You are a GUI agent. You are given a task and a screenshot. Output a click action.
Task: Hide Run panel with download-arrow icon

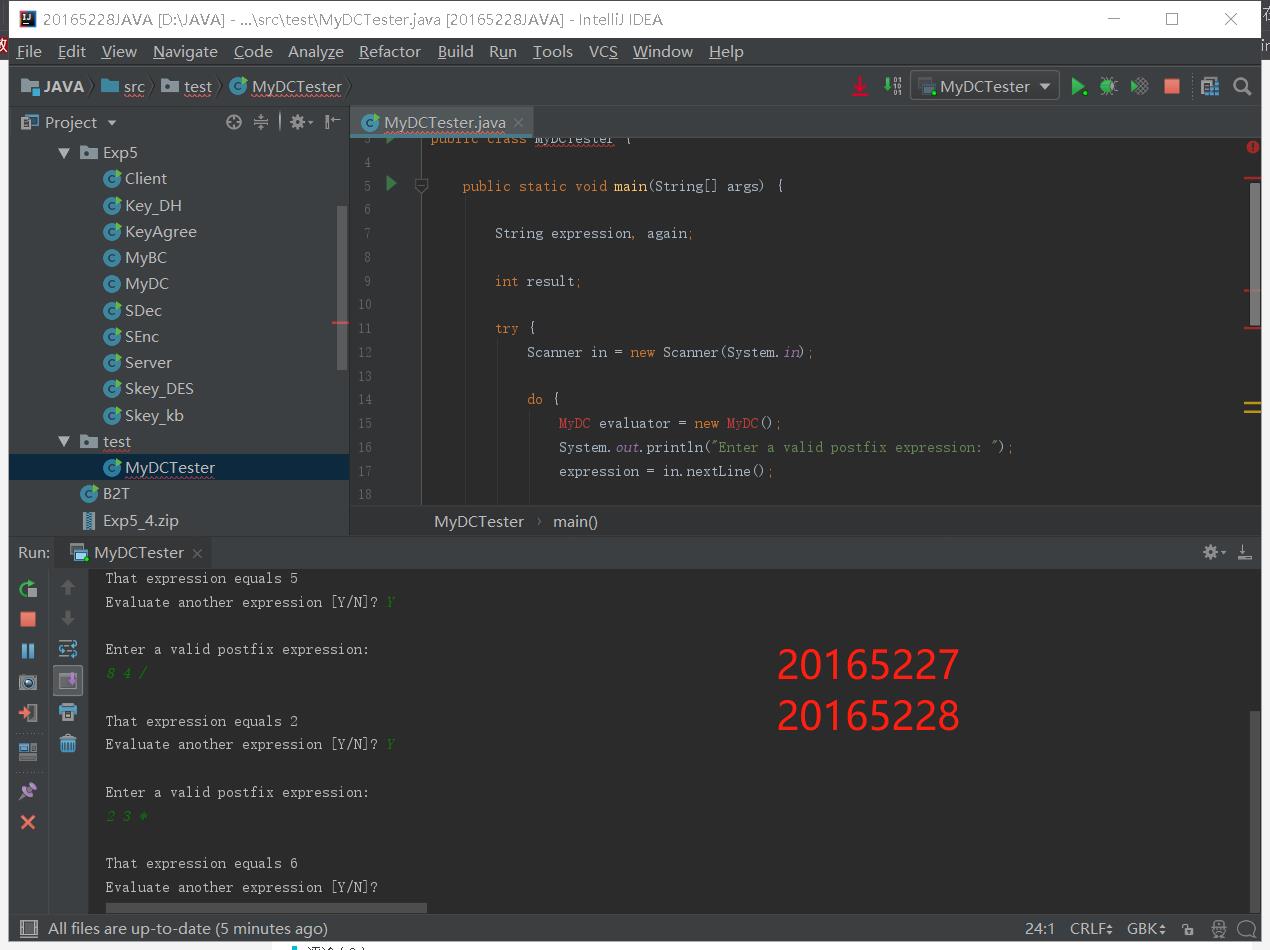click(1244, 552)
